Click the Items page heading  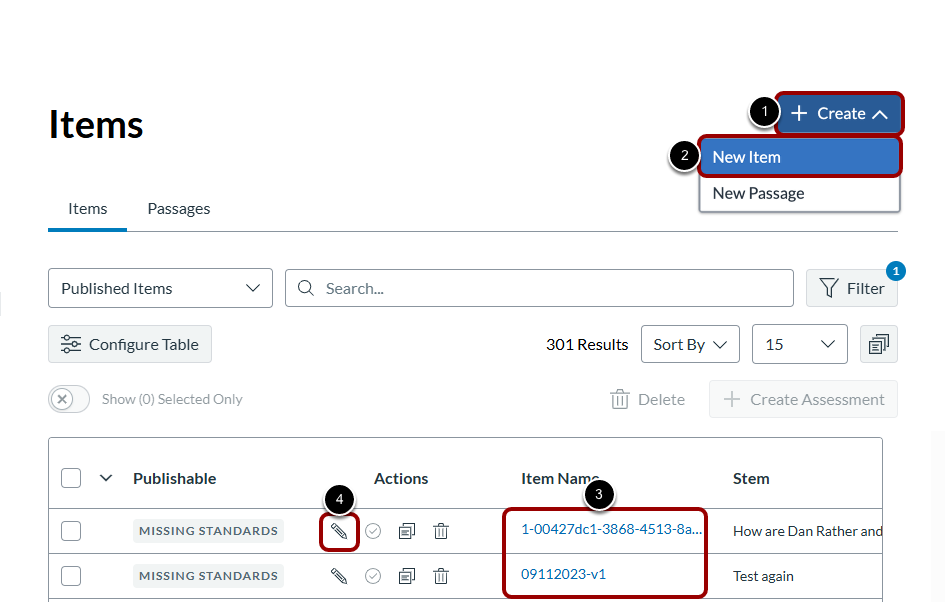pos(96,125)
